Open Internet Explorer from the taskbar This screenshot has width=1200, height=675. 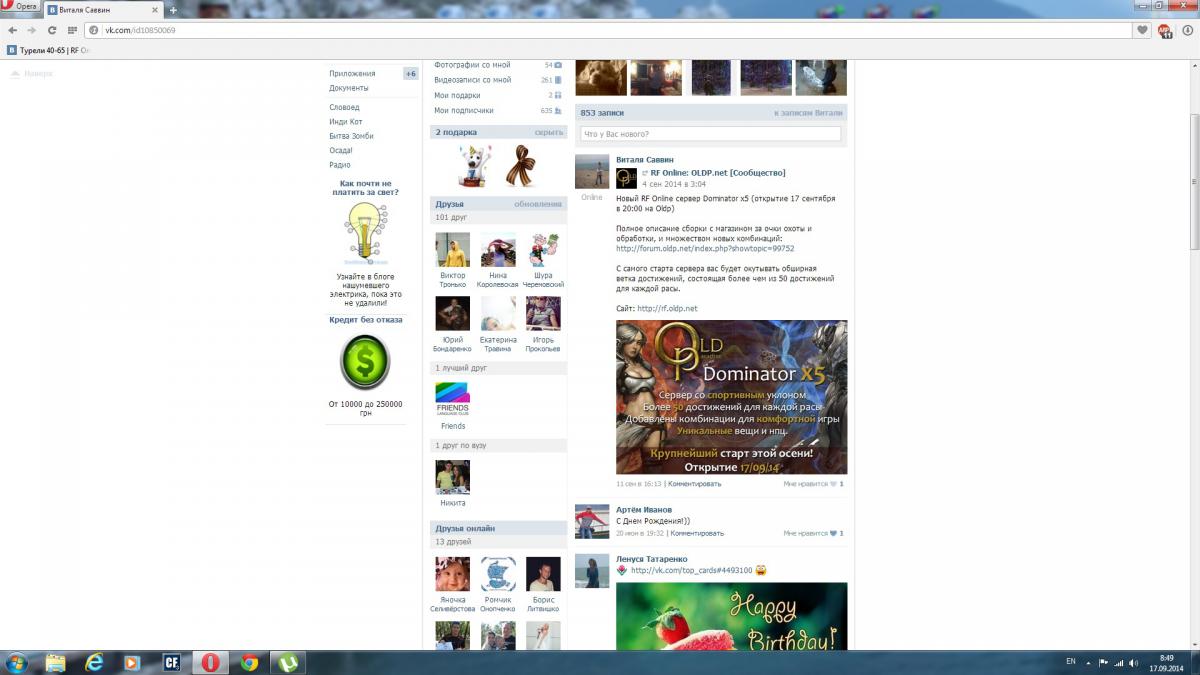94,662
